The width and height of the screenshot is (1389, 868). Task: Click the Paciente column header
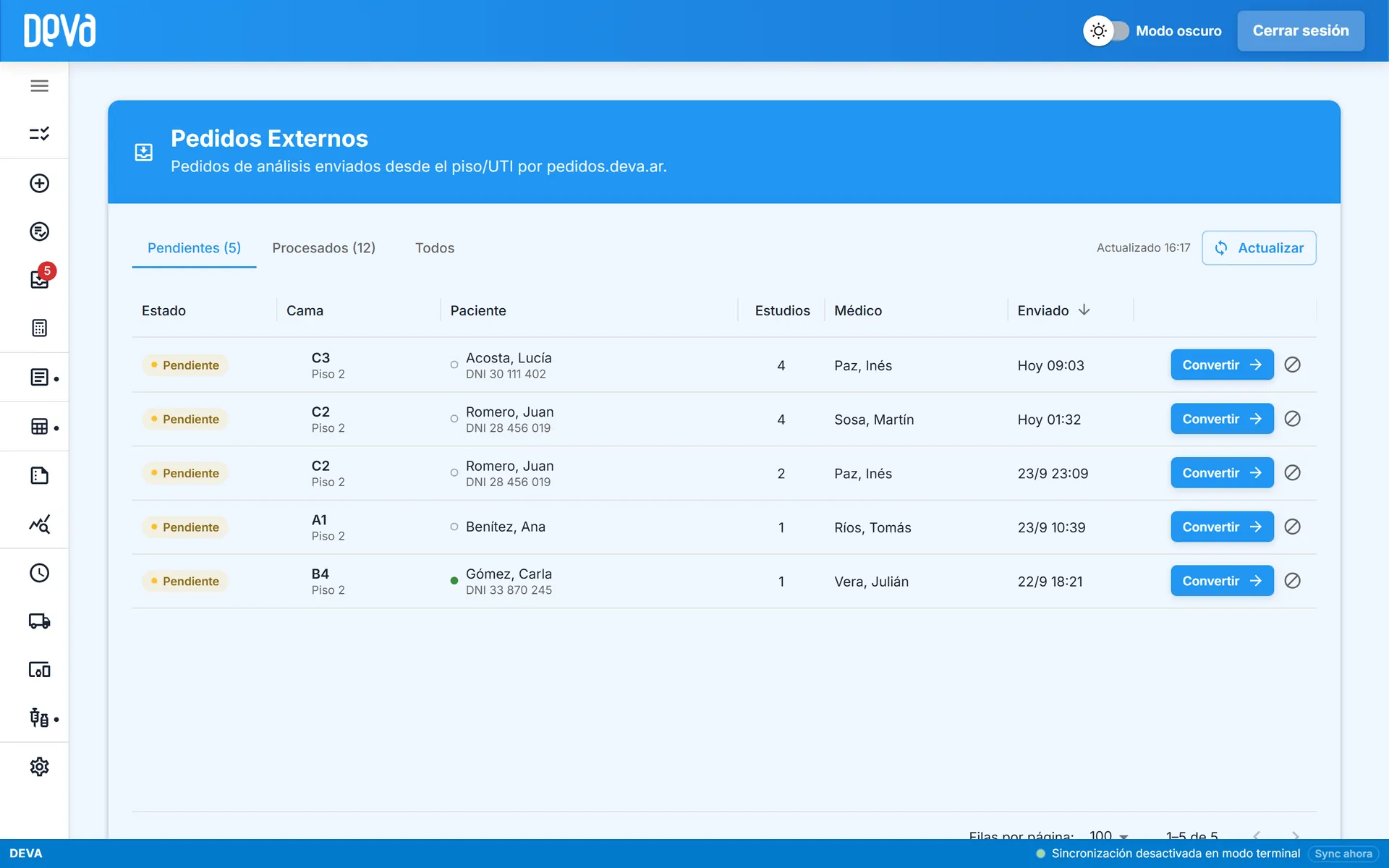[478, 310]
